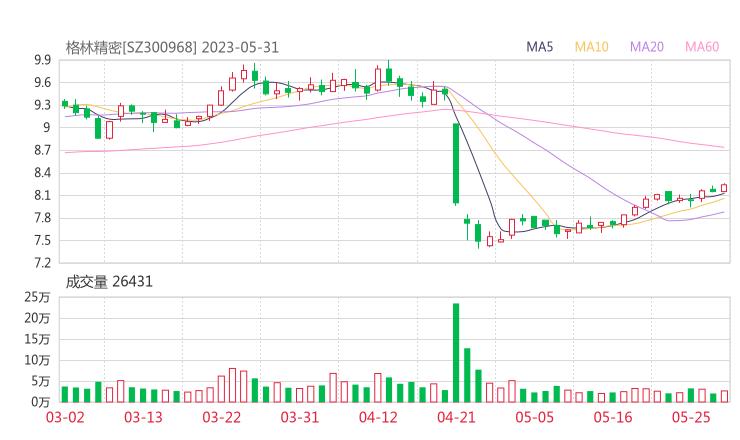Click the 9.3 price axis label
The width and height of the screenshot is (740, 440).
pos(42,105)
